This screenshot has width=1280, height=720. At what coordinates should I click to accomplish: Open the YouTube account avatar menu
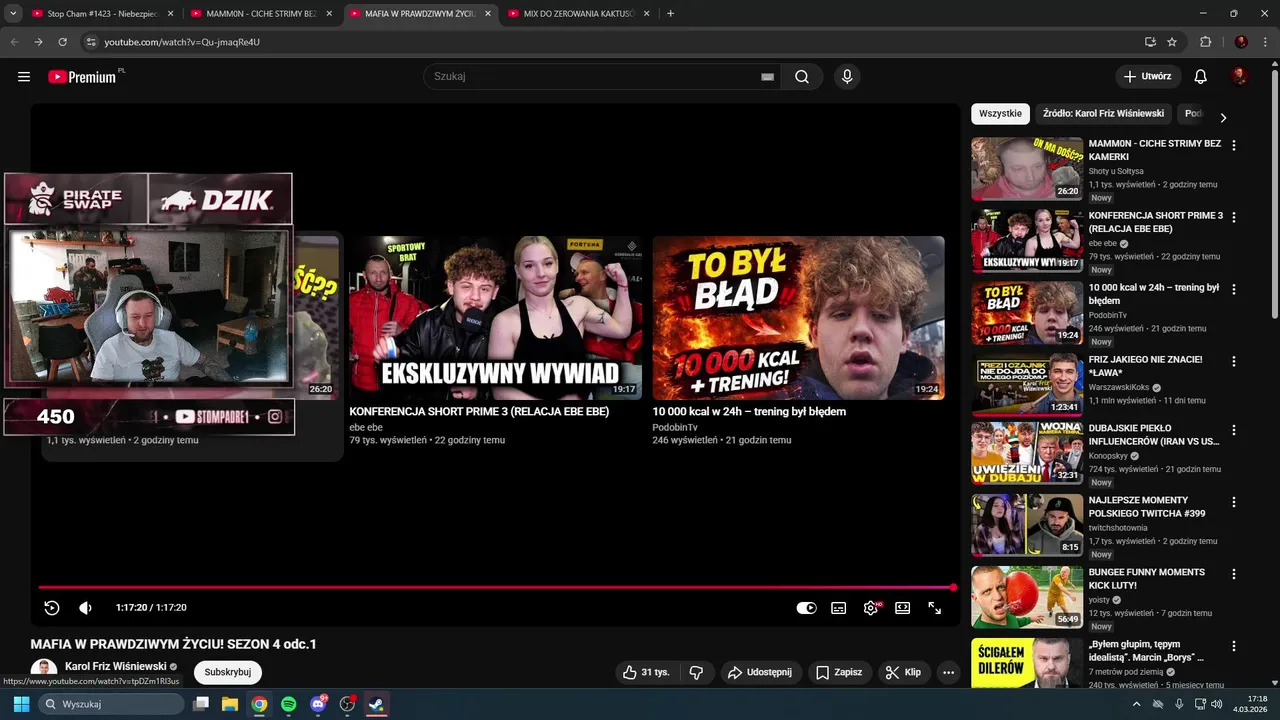[x=1240, y=77]
